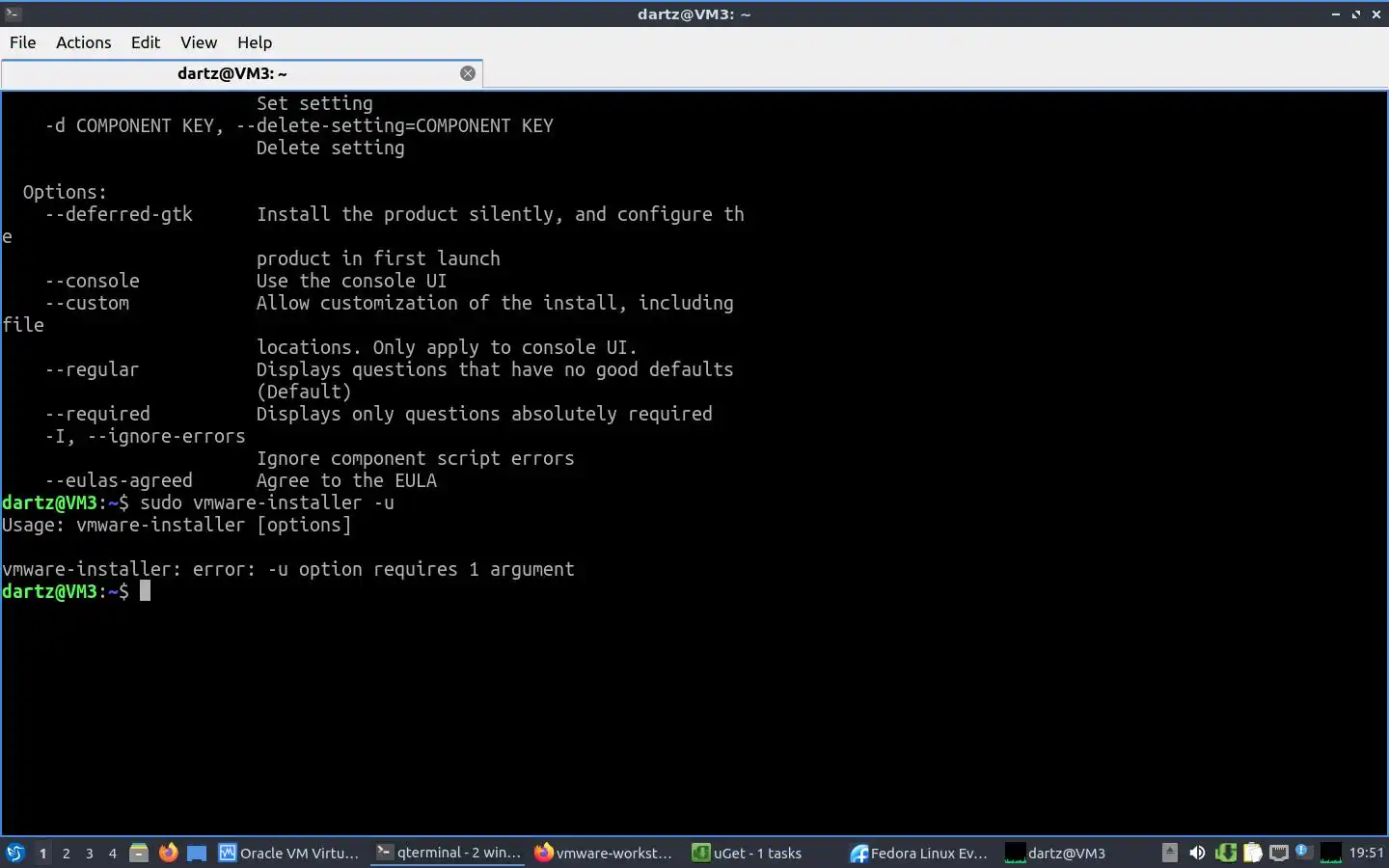This screenshot has height=868, width=1389.
Task: Click the 'Delete setting' description text
Action: pyautogui.click(x=331, y=148)
